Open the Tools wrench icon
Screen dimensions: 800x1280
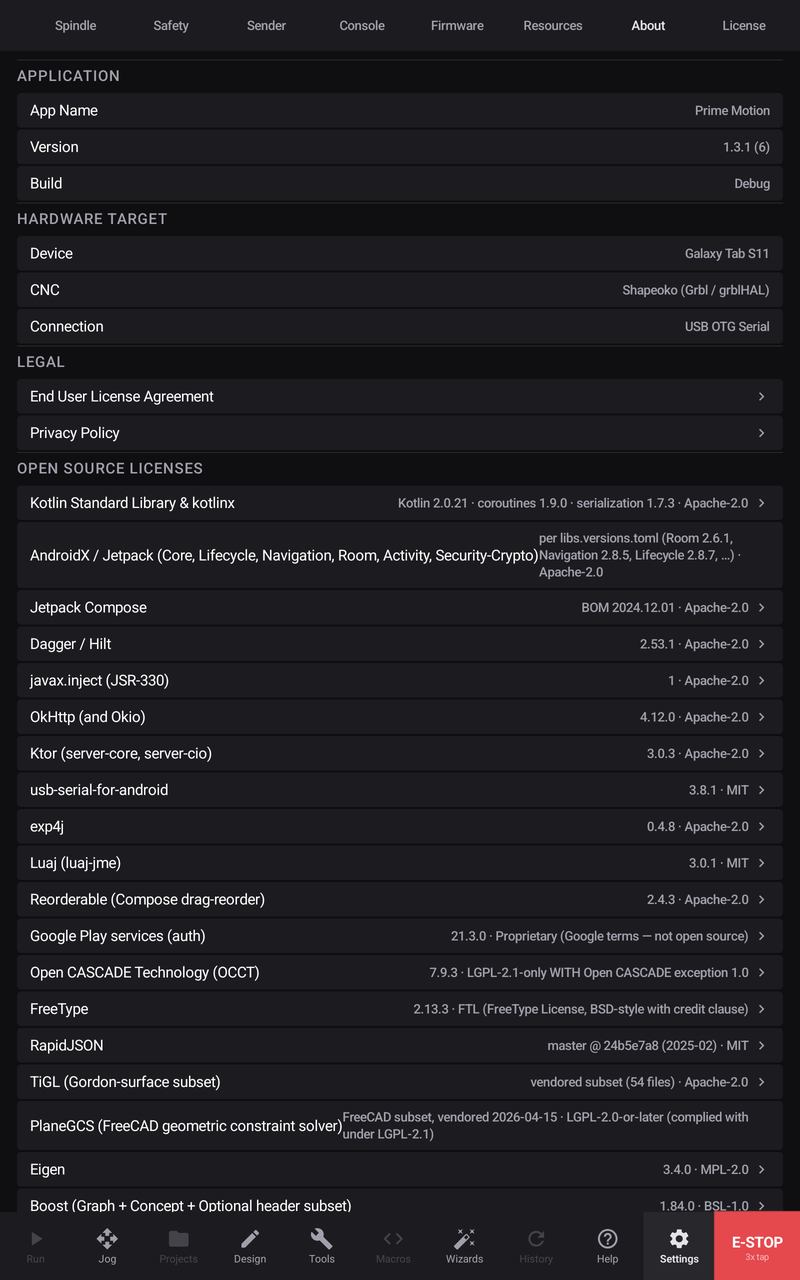(322, 1239)
